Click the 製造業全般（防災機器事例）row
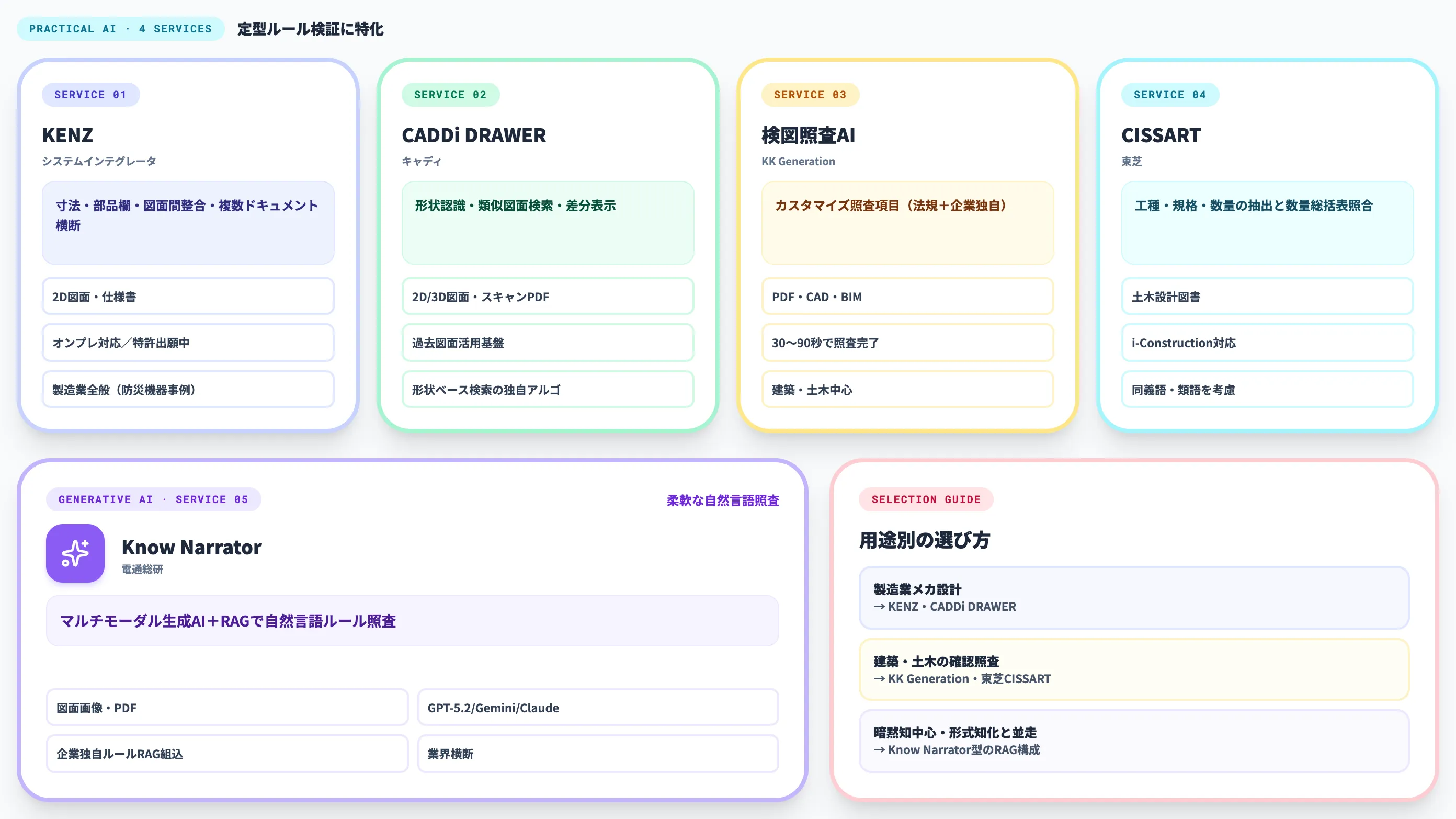Image resolution: width=1456 pixels, height=819 pixels. (188, 390)
